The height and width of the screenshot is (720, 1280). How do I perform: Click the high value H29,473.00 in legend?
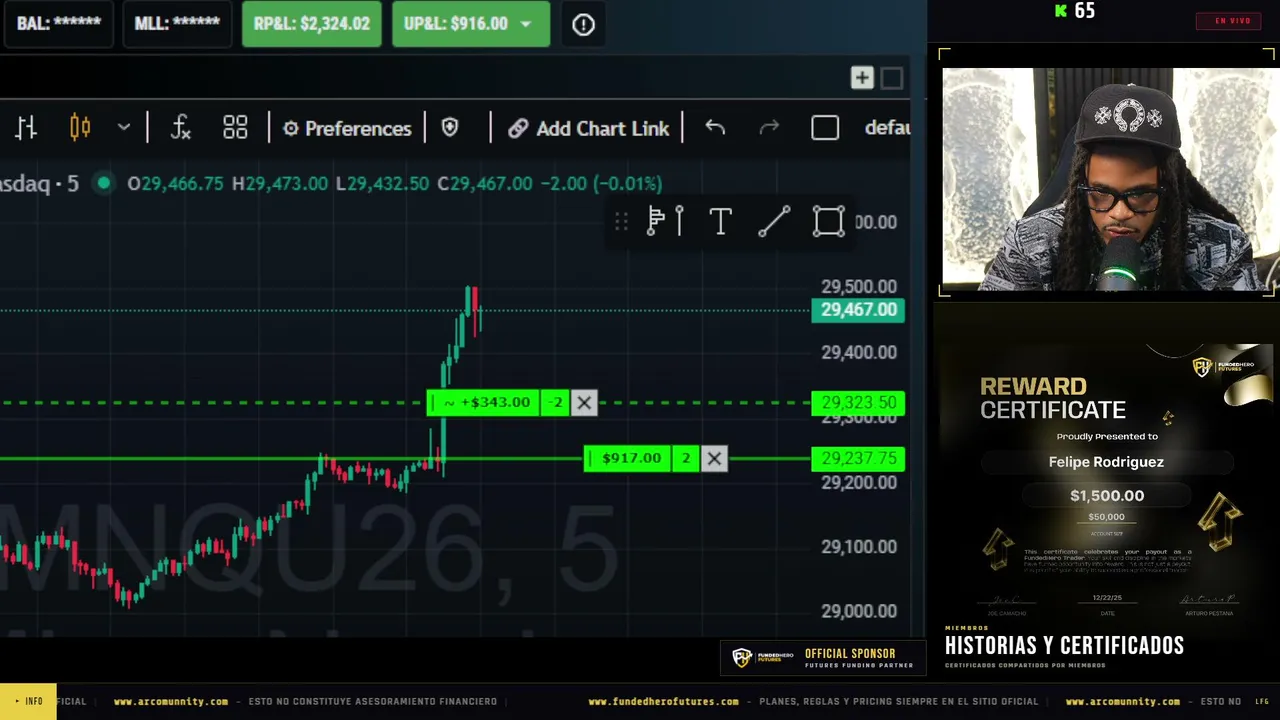279,184
